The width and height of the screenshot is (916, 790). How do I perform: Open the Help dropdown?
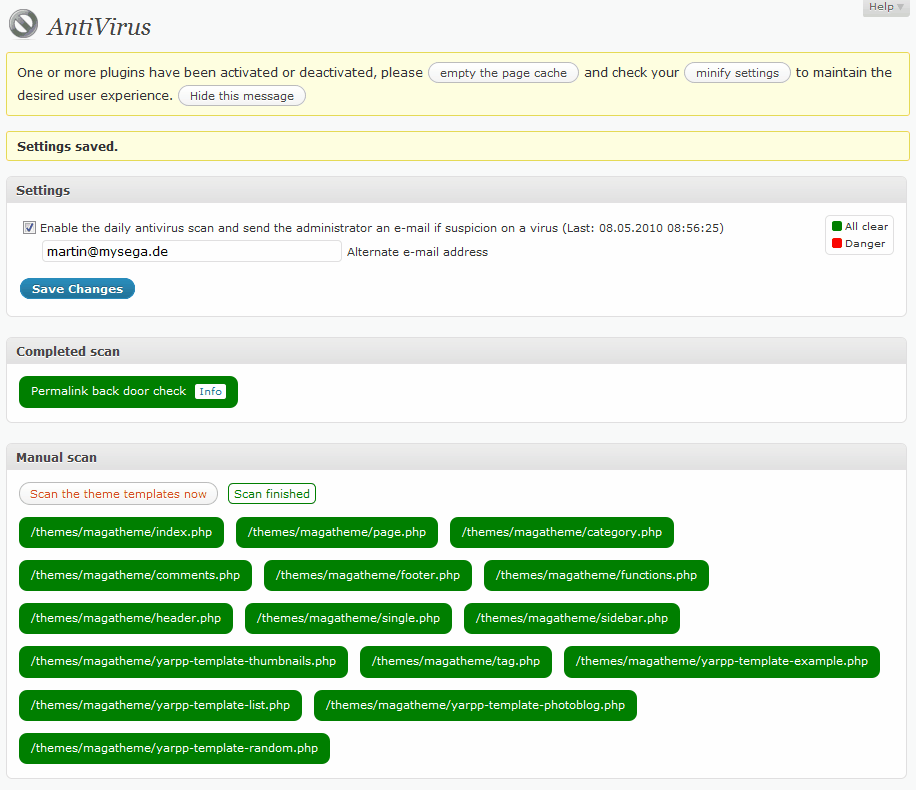pos(884,7)
